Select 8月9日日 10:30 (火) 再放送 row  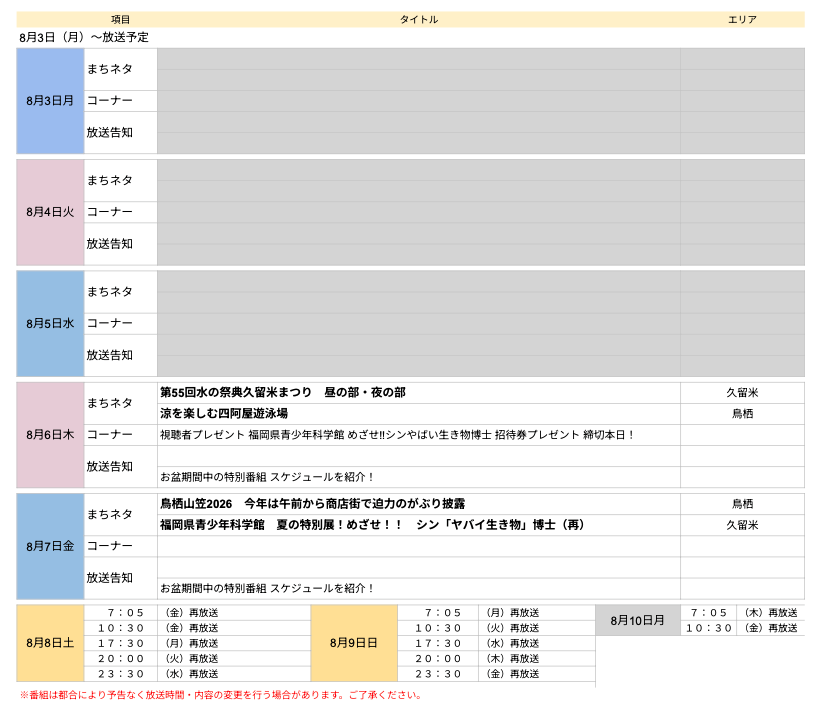point(496,628)
